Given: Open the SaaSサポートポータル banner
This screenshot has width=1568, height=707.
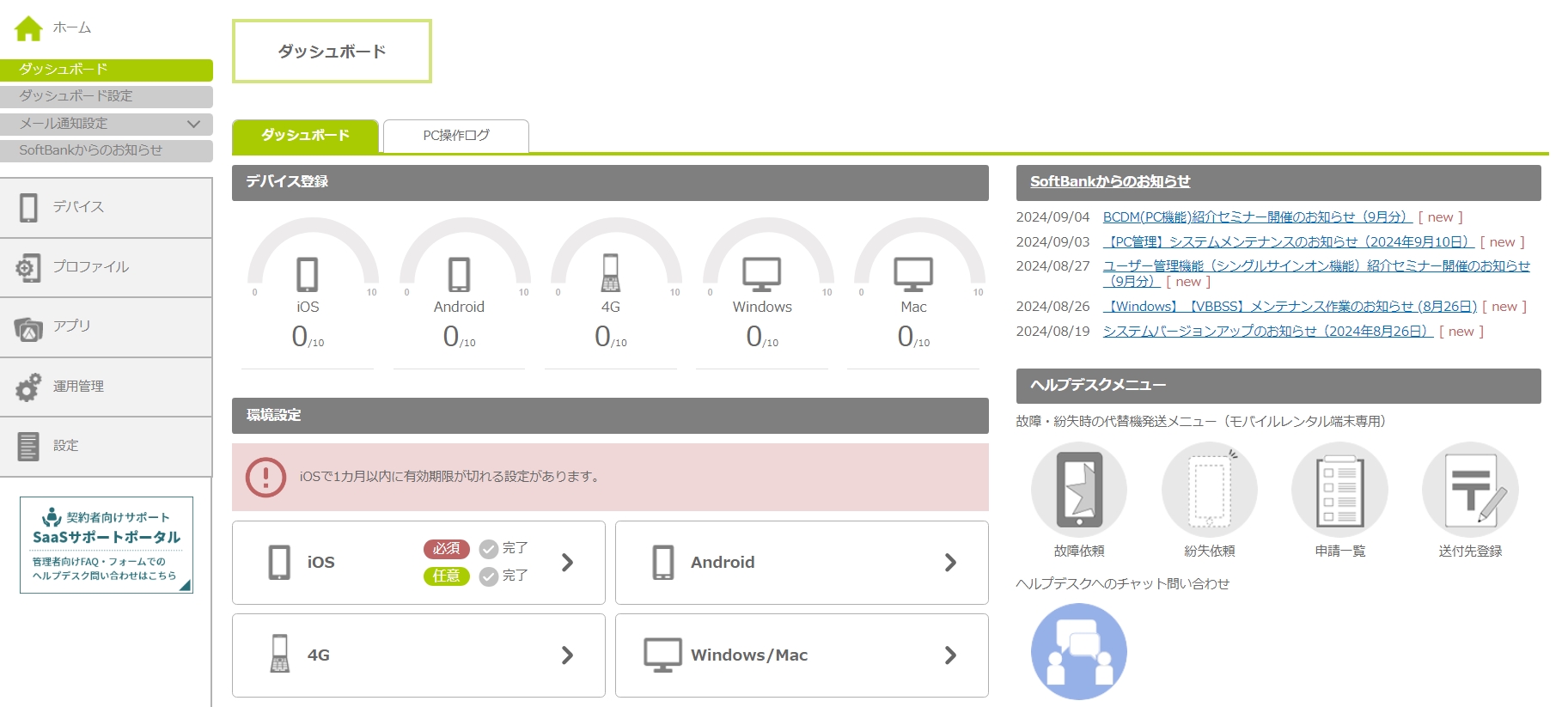Looking at the screenshot, I should tap(107, 545).
